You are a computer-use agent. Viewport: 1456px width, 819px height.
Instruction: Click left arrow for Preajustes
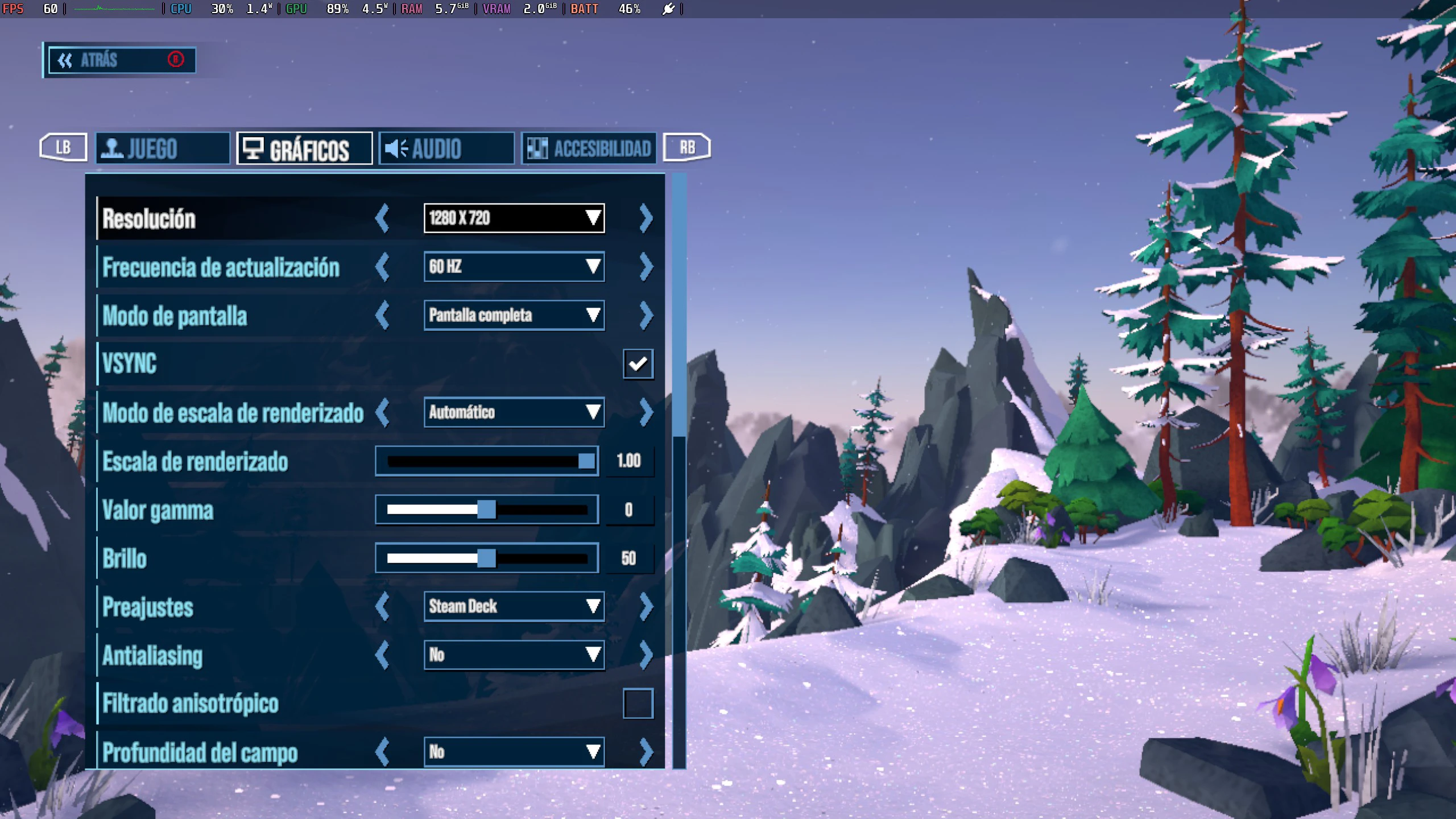coord(383,606)
